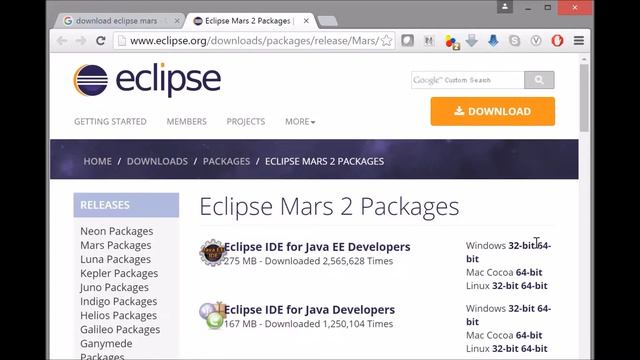640x360 pixels.
Task: Open the Chrome hamburger menu
Action: pyautogui.click(x=579, y=41)
